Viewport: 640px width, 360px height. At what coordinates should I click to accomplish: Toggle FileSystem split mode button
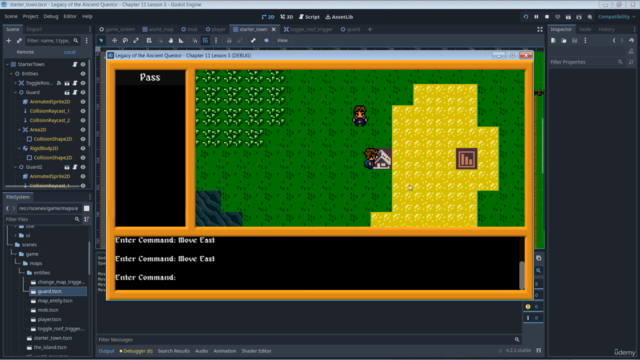(x=87, y=208)
